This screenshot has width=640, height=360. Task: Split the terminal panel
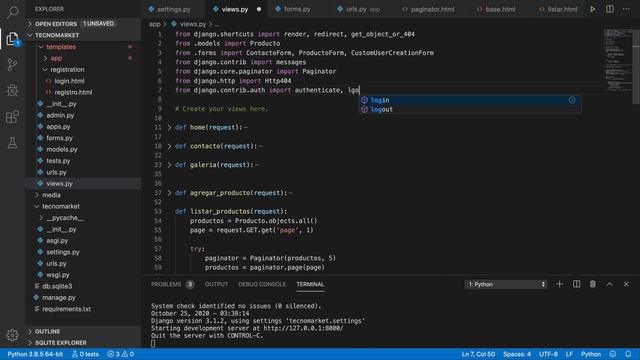pos(576,284)
